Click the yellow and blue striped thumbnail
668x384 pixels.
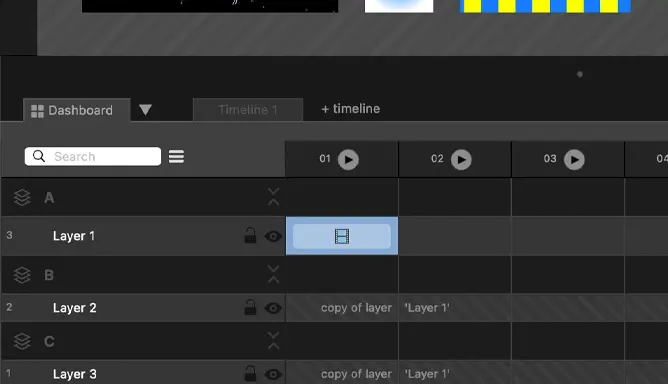click(x=545, y=6)
